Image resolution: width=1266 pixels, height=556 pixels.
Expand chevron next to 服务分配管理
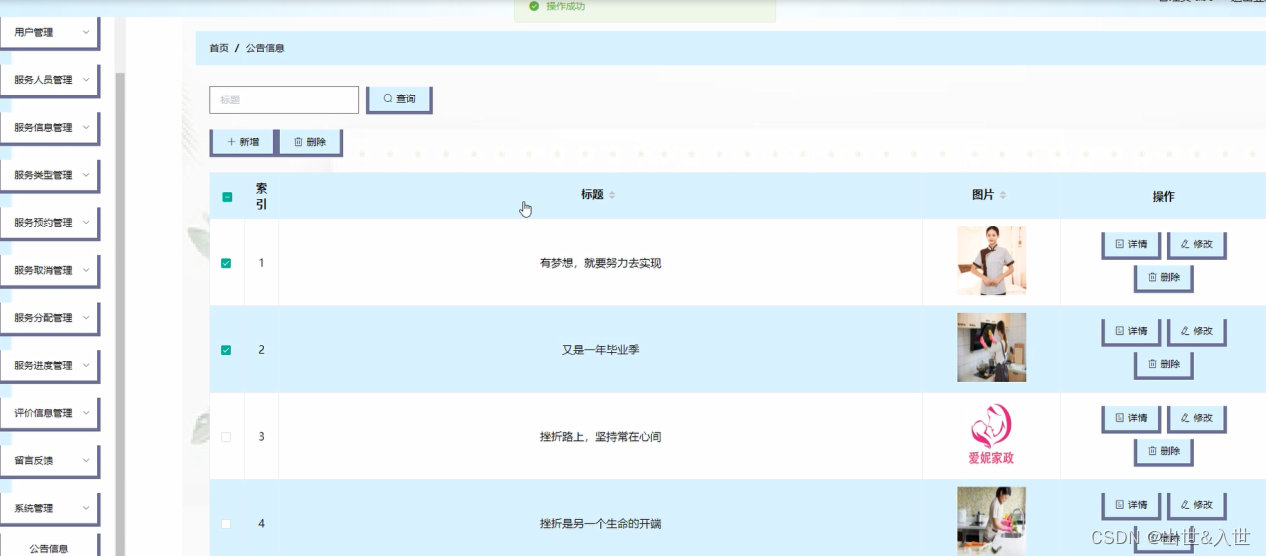click(86, 318)
